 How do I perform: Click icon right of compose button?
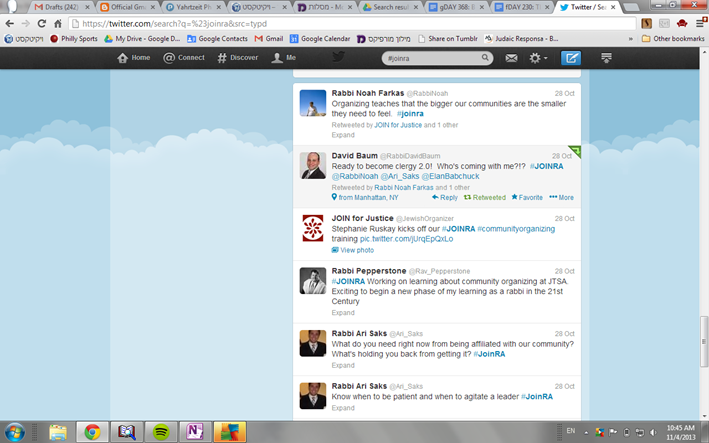[606, 57]
